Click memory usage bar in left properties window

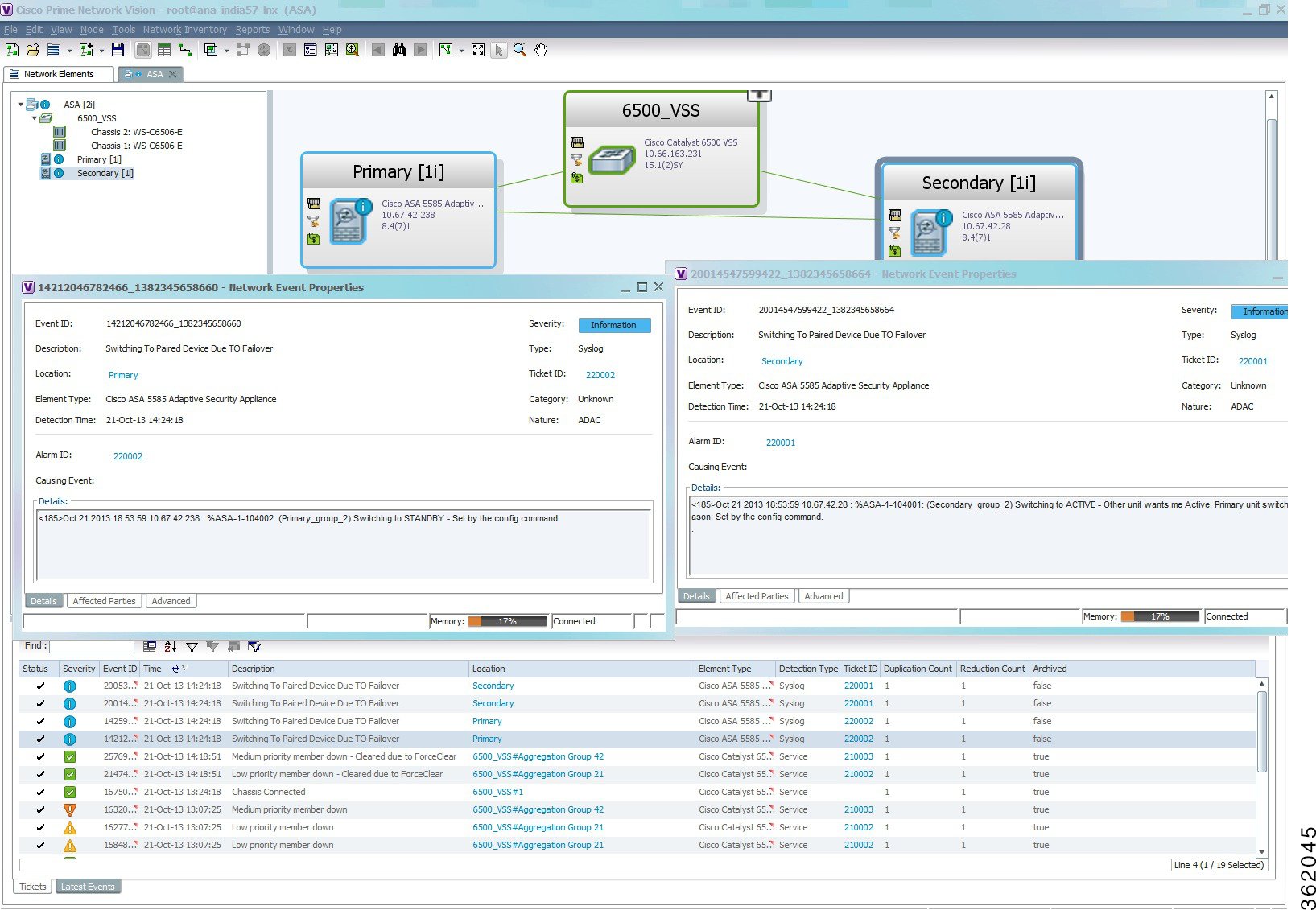tap(507, 621)
